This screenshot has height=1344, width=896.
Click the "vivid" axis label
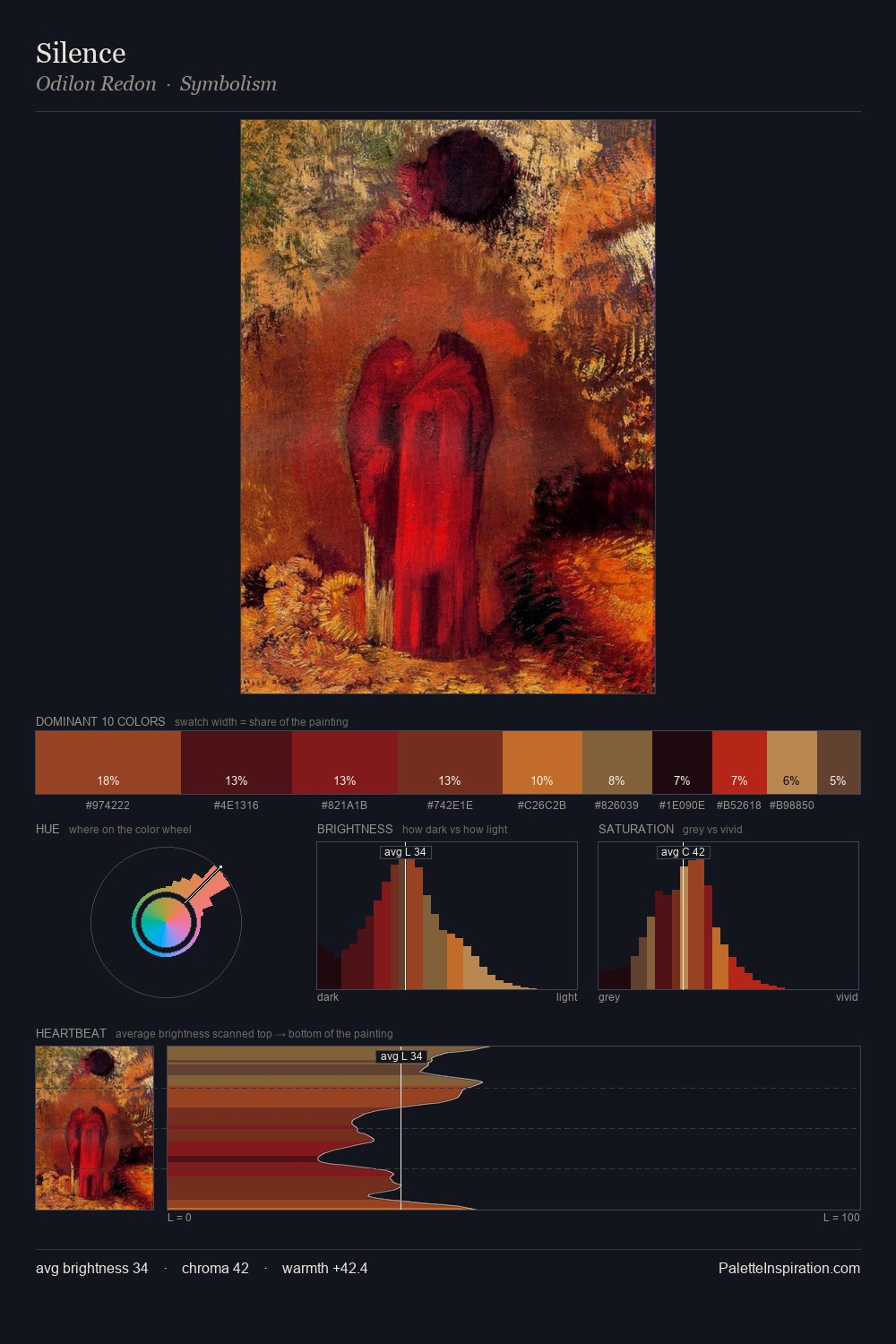point(847,997)
